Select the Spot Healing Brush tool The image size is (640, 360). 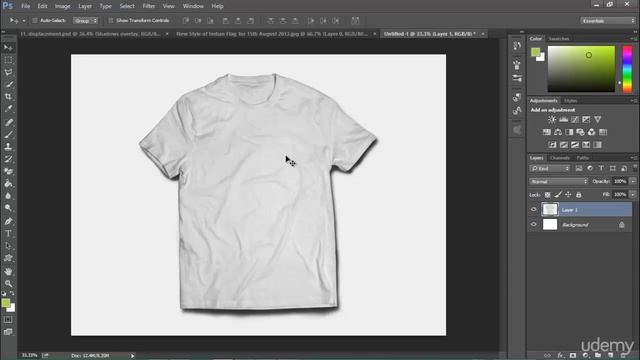tap(8, 122)
